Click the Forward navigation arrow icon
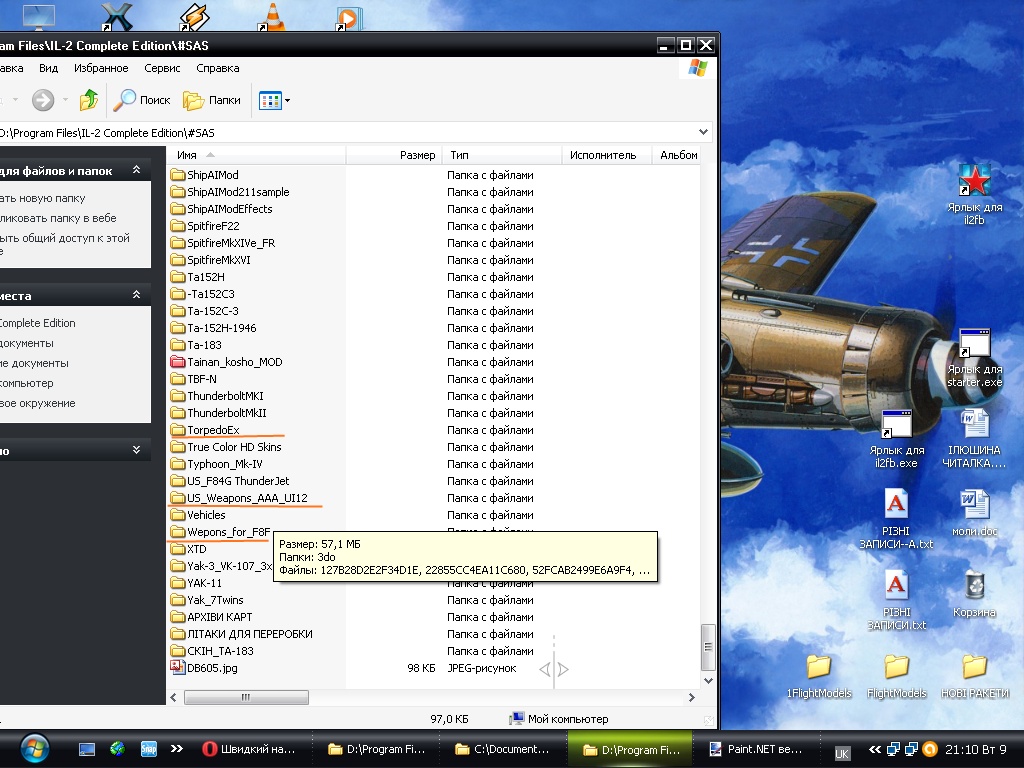 pos(43,100)
